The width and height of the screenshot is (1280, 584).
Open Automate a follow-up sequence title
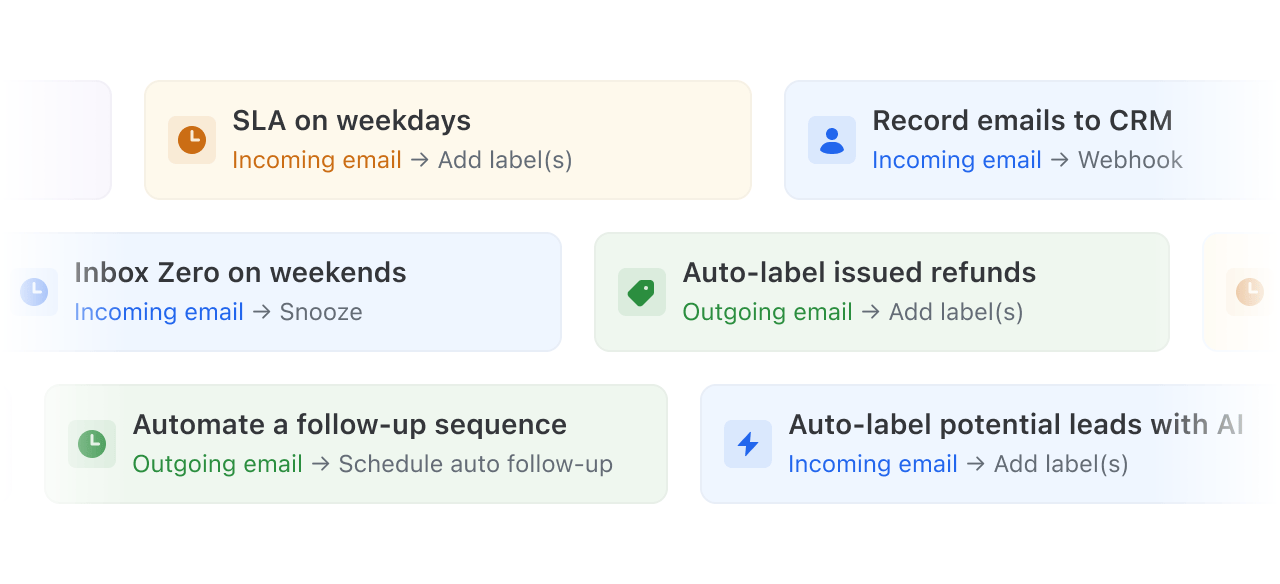pos(349,425)
